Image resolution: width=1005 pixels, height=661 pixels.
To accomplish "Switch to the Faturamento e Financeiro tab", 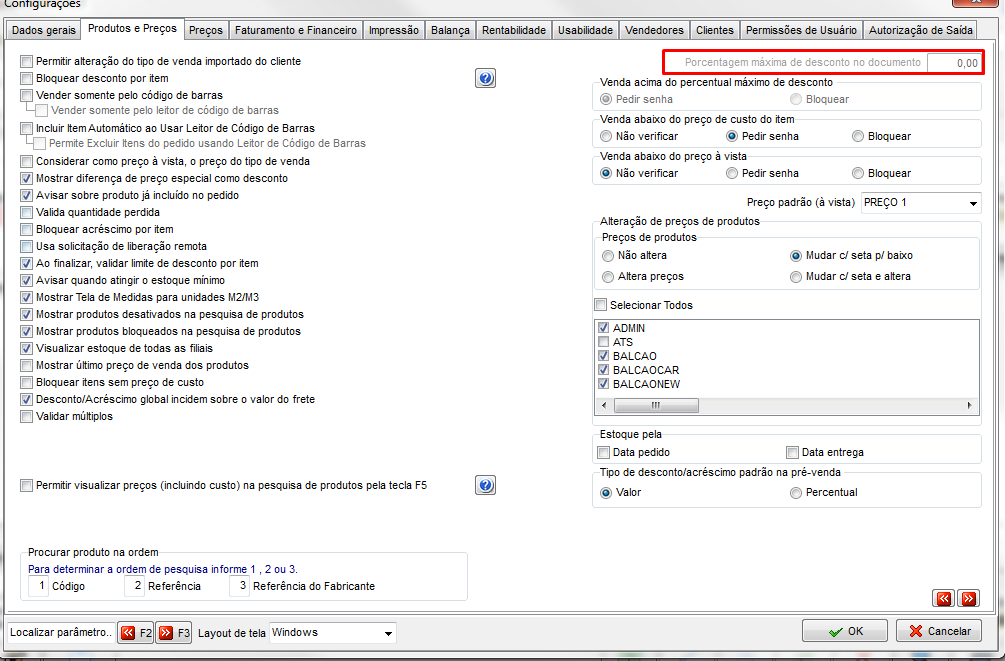I will click(x=295, y=30).
